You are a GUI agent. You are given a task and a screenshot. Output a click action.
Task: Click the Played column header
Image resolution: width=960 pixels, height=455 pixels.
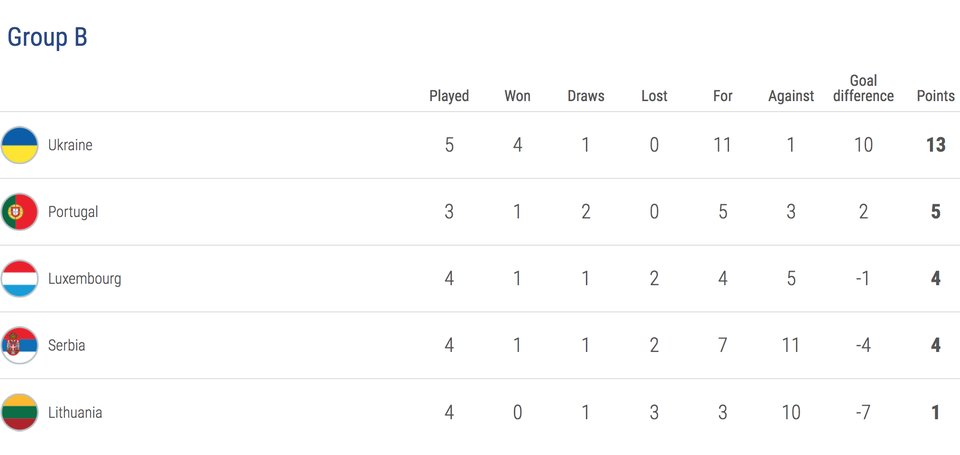coord(449,96)
